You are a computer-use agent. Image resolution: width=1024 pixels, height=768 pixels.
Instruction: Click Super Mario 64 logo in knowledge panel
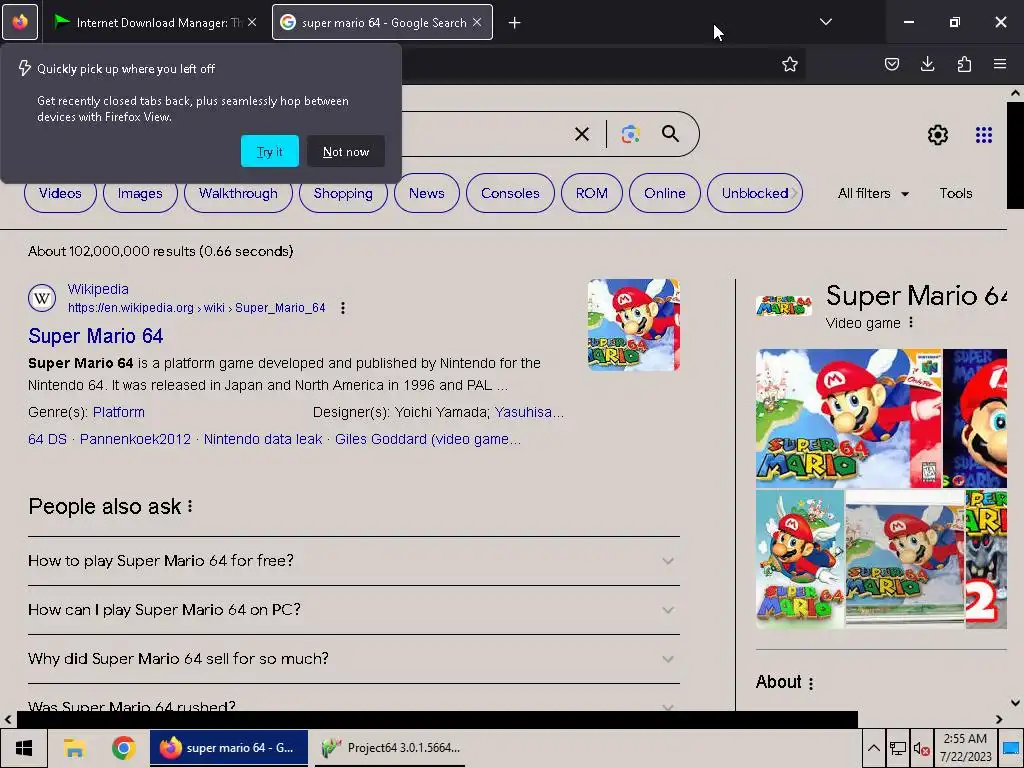tap(784, 305)
